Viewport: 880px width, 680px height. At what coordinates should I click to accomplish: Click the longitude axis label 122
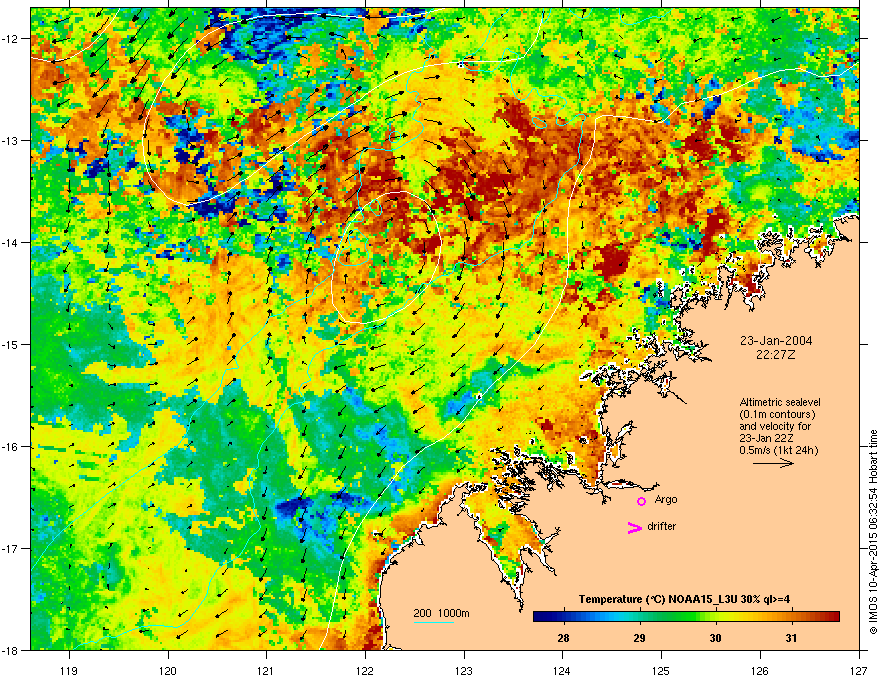pyautogui.click(x=365, y=670)
